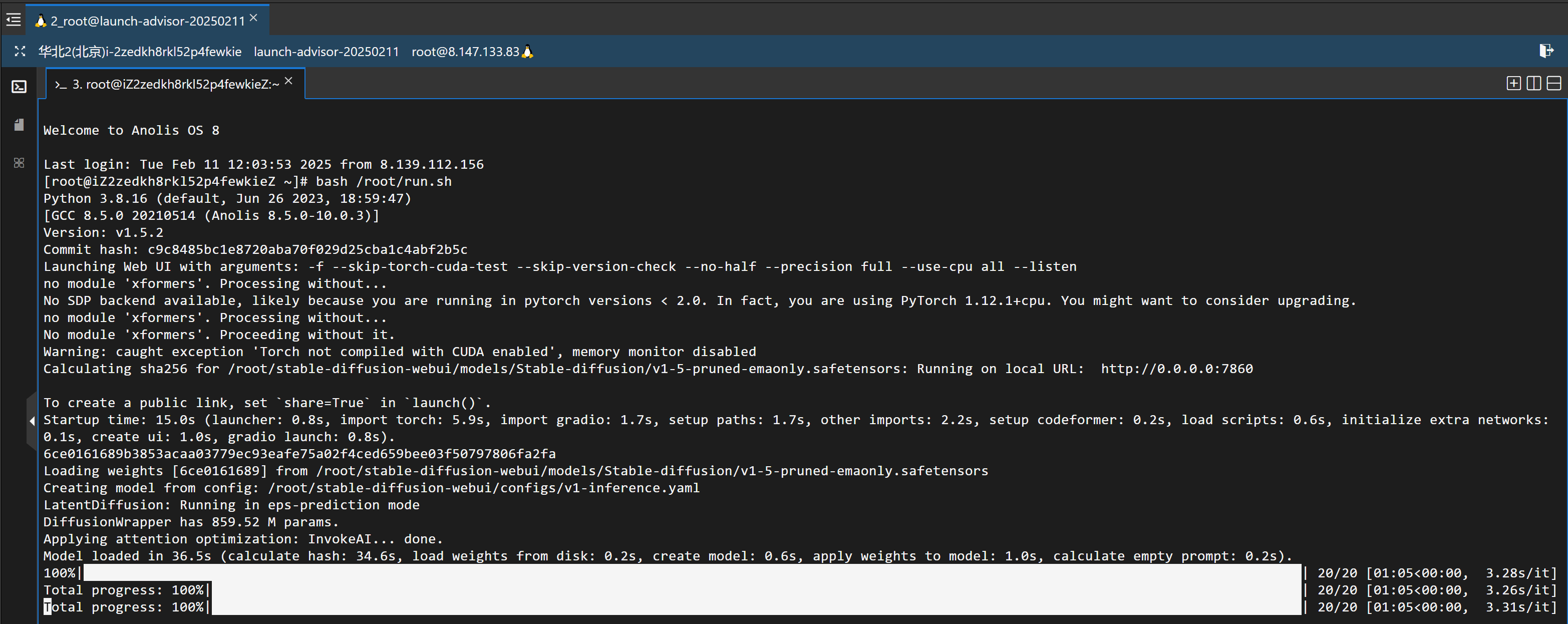Split terminal vertically into two columns
The height and width of the screenshot is (624, 1568).
coord(1533,84)
